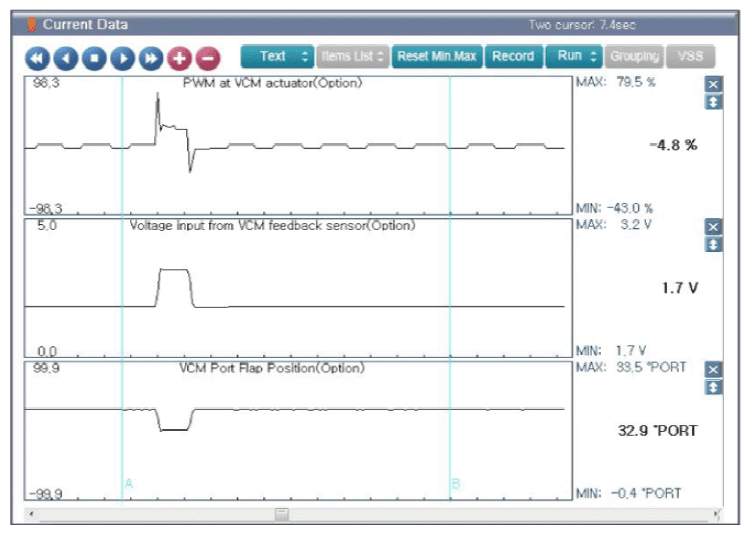750x534 pixels.
Task: Select the Grouping button
Action: [x=634, y=56]
